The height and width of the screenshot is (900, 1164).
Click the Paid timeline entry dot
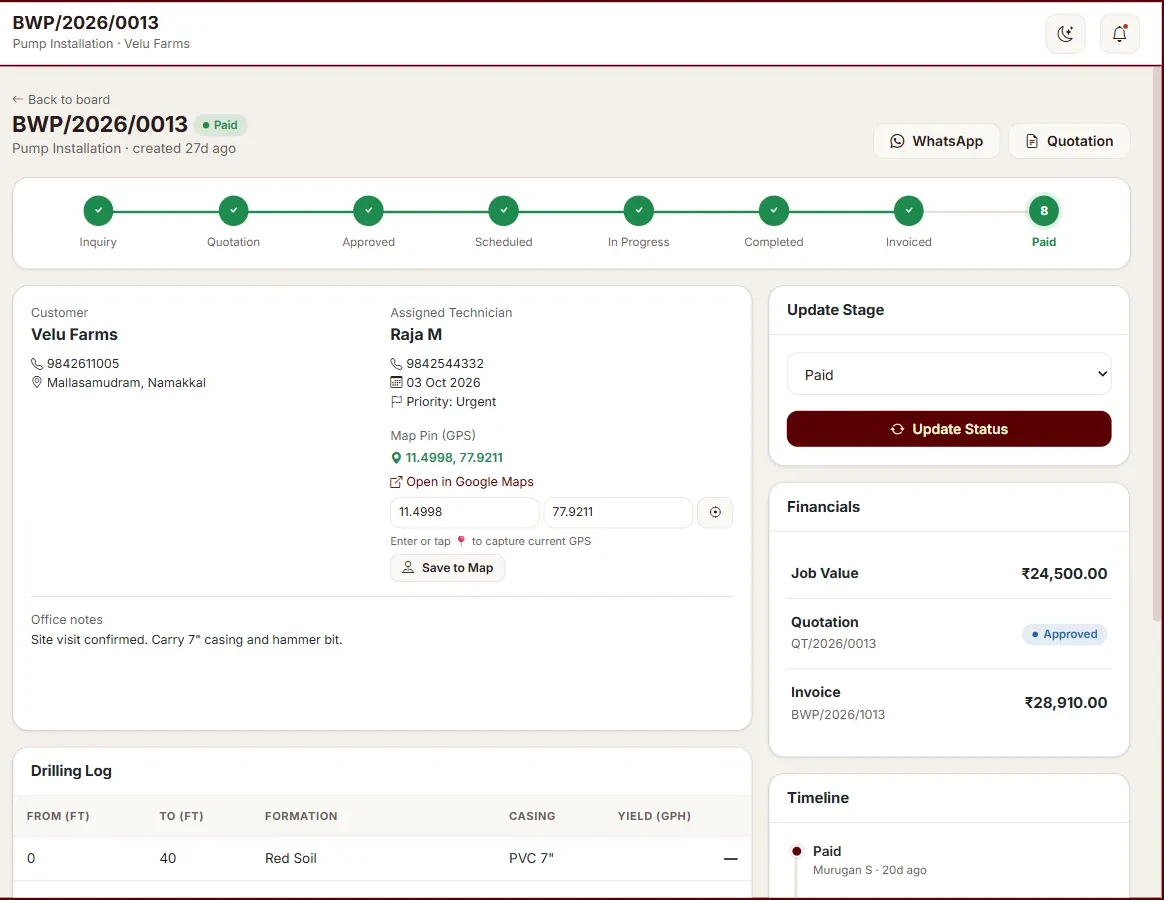point(797,851)
